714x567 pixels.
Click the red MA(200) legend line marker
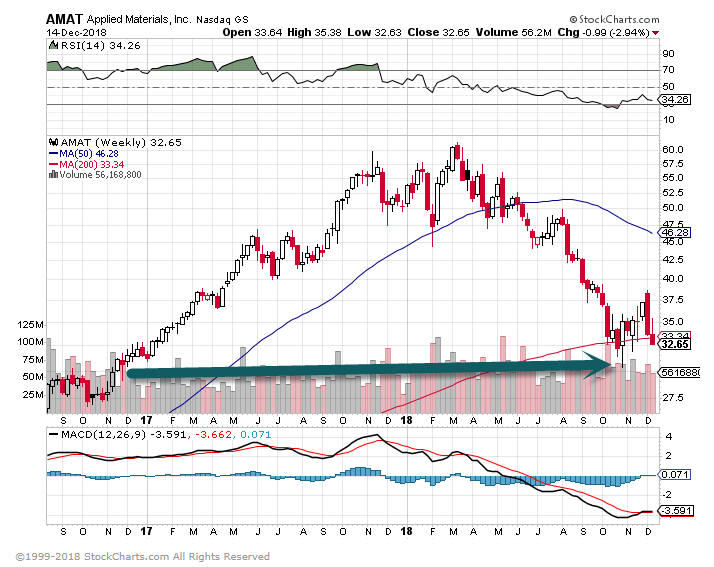click(53, 164)
